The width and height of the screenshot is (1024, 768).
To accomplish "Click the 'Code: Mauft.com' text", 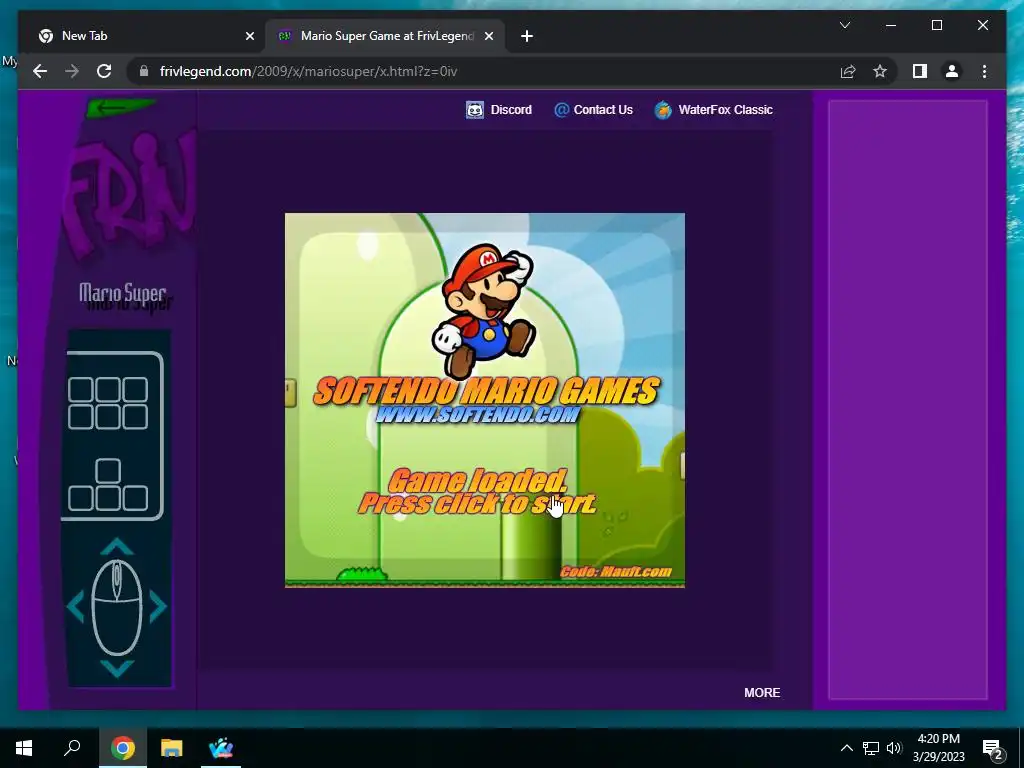I will [x=616, y=571].
